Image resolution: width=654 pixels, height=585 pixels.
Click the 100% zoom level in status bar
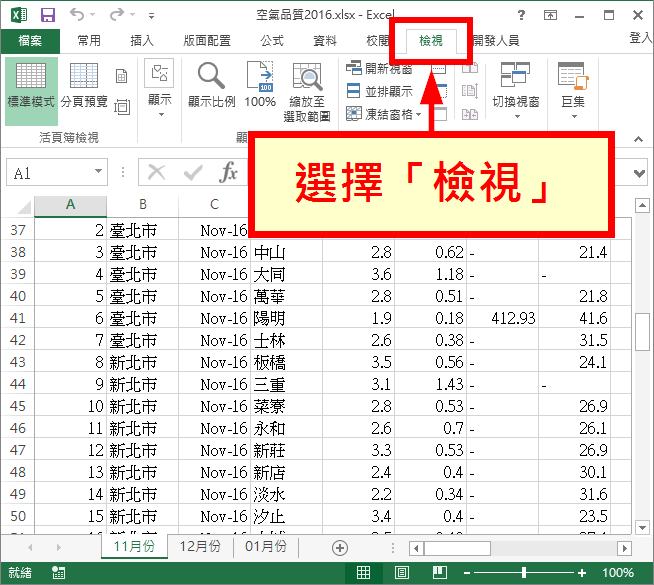click(618, 572)
